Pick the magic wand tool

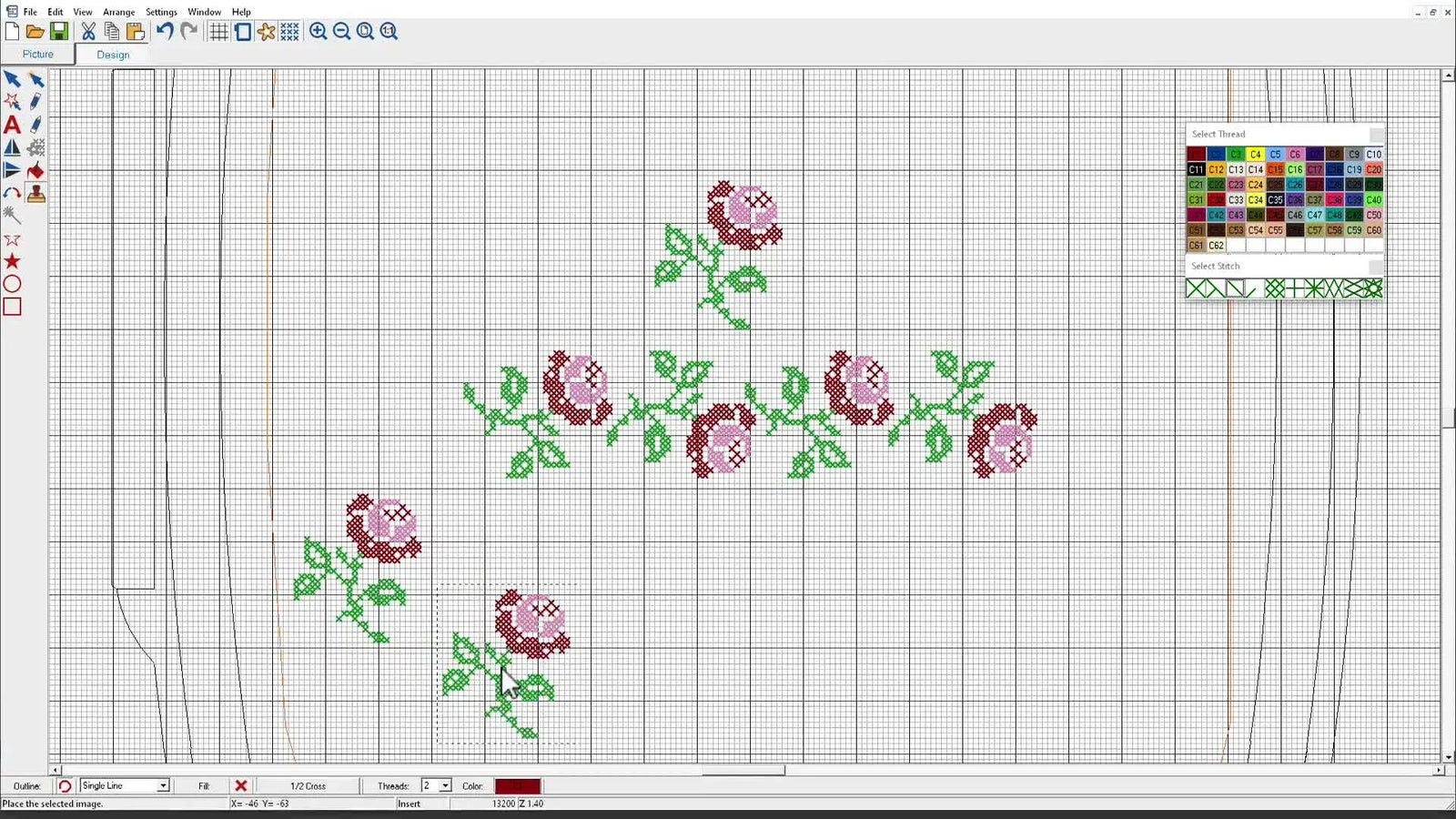(13, 216)
